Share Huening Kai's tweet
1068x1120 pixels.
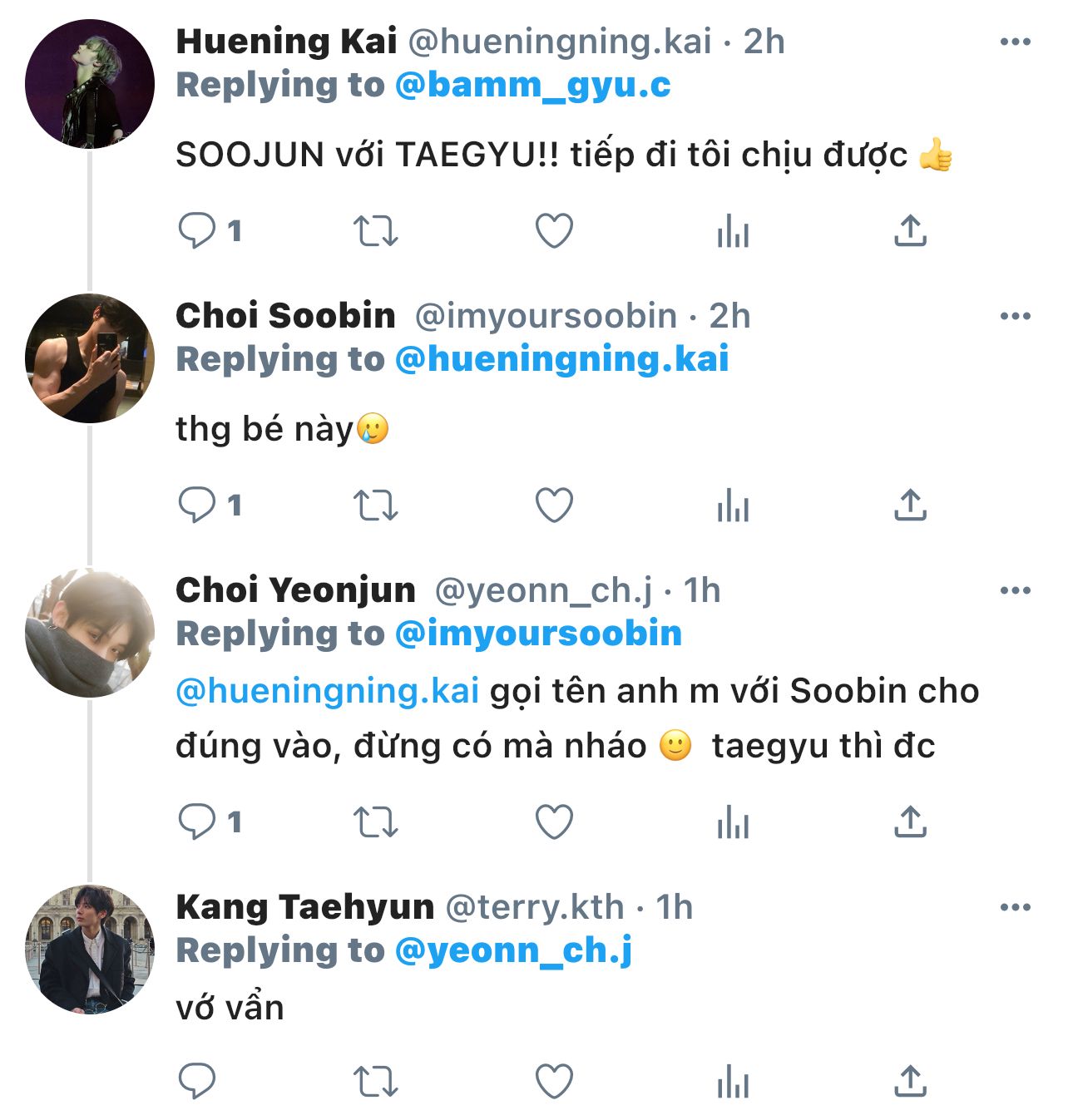point(911,231)
